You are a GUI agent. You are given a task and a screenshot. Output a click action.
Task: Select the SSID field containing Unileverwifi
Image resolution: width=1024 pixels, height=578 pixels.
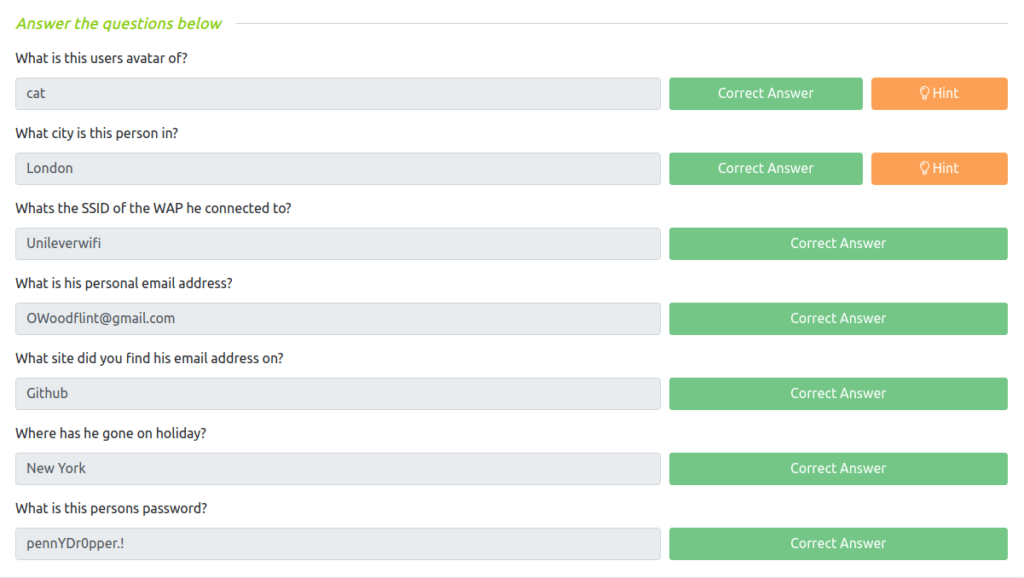point(338,244)
